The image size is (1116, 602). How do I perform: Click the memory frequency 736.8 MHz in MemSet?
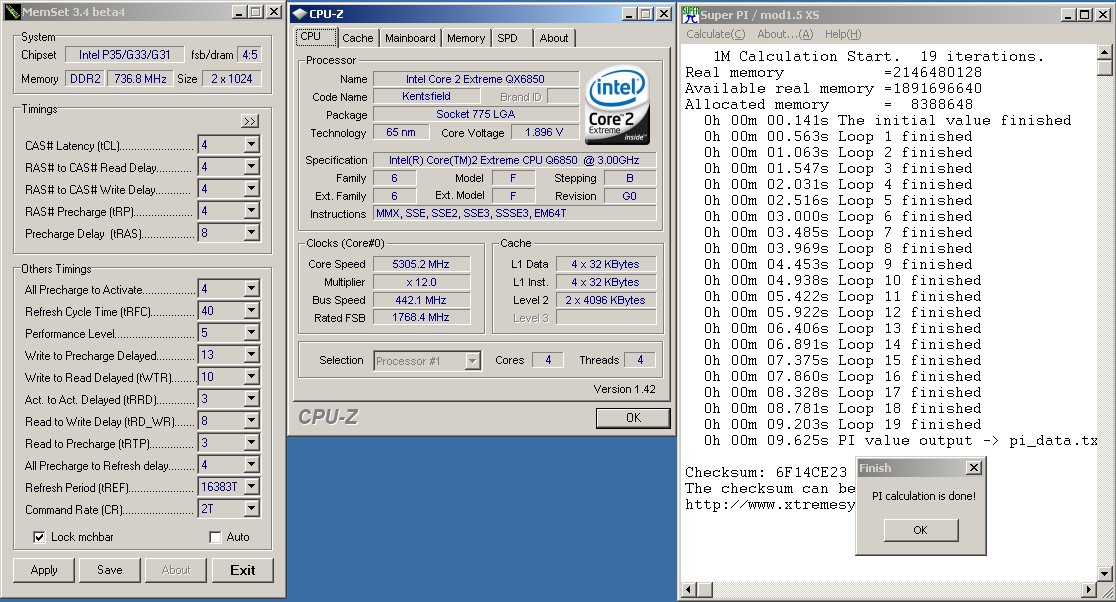click(140, 79)
